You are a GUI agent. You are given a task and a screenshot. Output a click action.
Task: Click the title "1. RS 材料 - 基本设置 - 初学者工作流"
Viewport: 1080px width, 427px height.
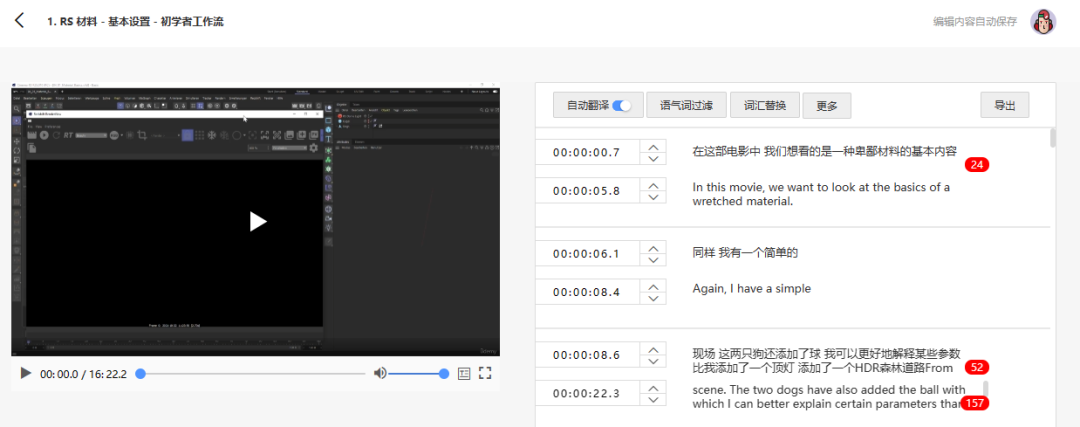coord(135,21)
